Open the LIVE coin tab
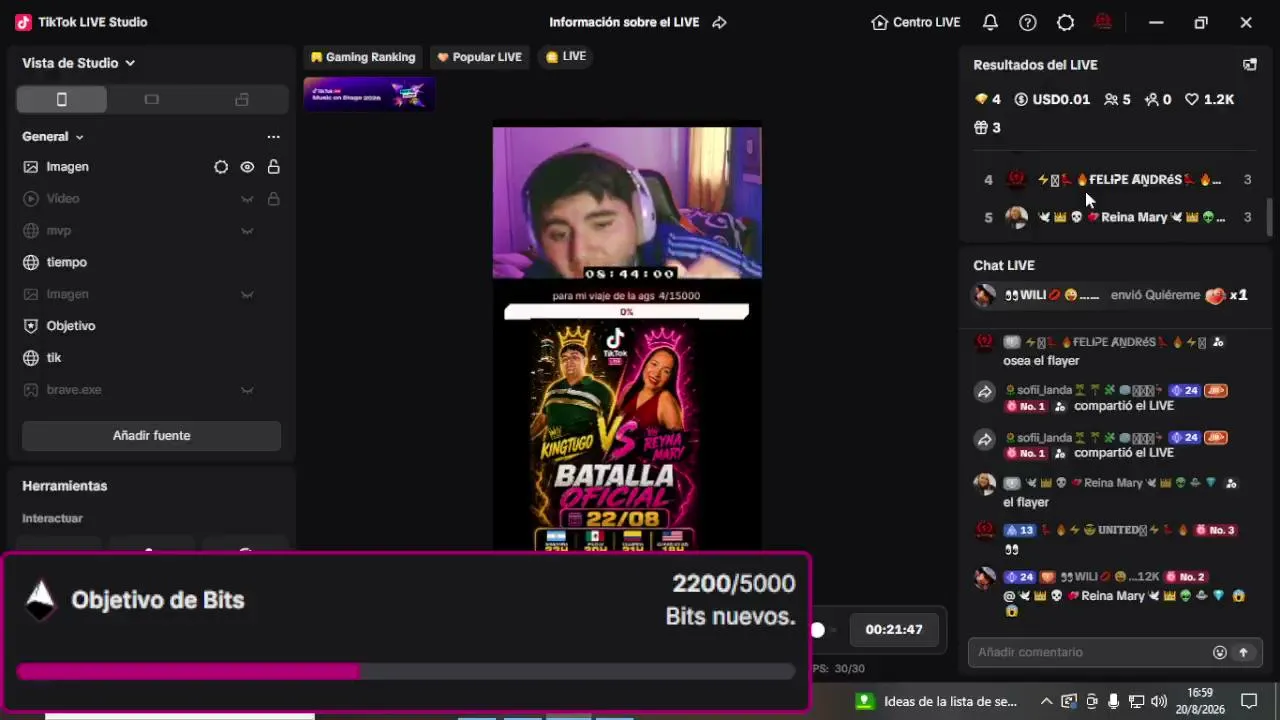The height and width of the screenshot is (720, 1280). (566, 57)
